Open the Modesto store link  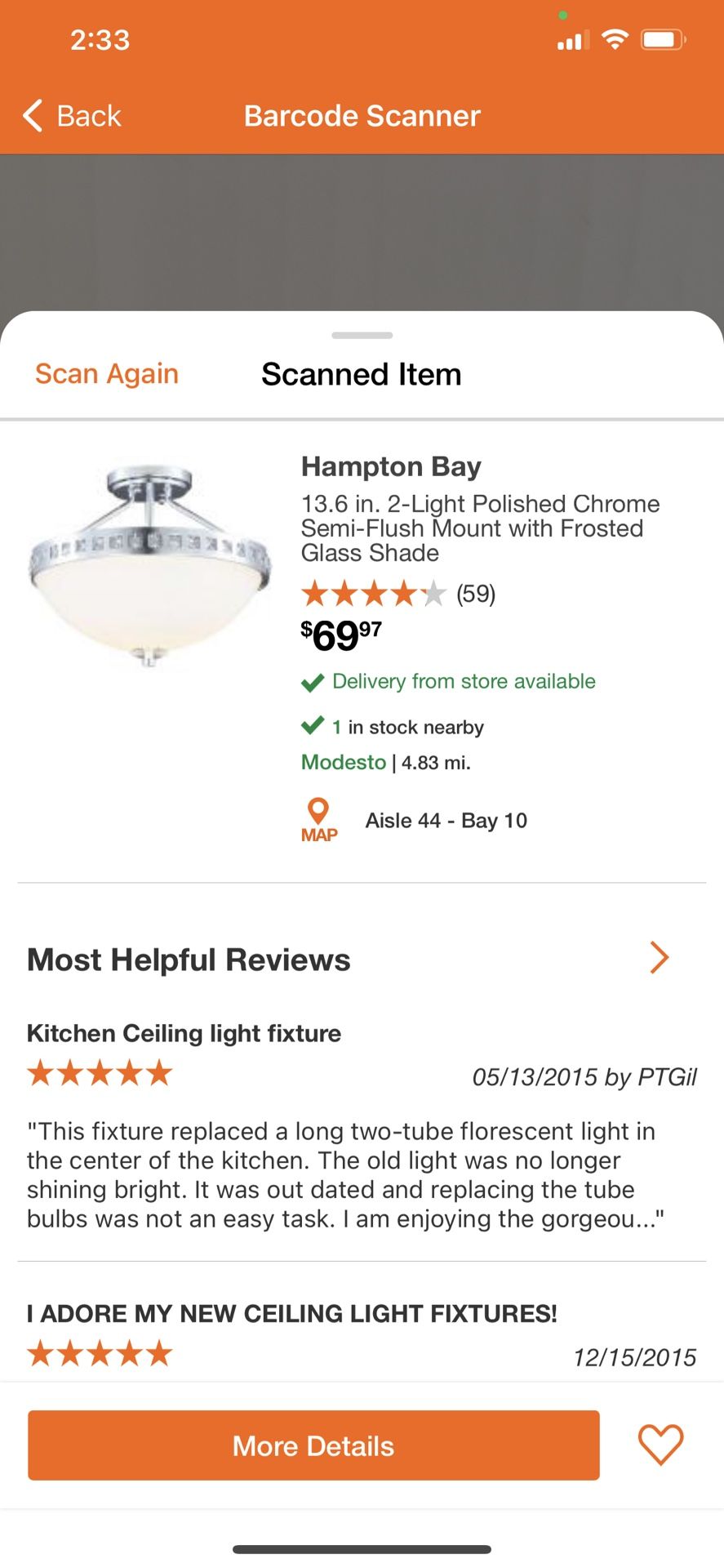[344, 762]
